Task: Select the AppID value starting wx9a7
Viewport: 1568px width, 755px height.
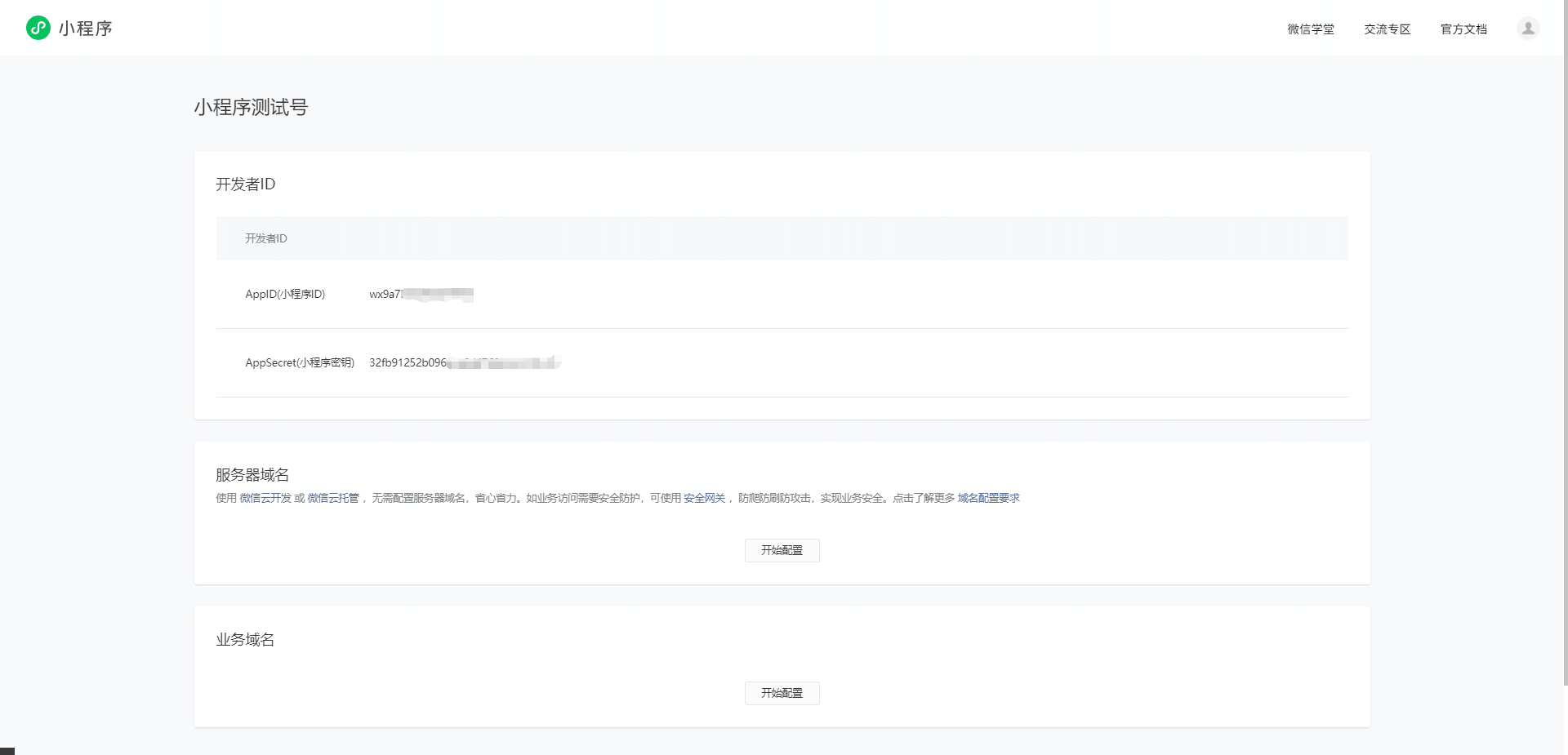Action: 421,294
